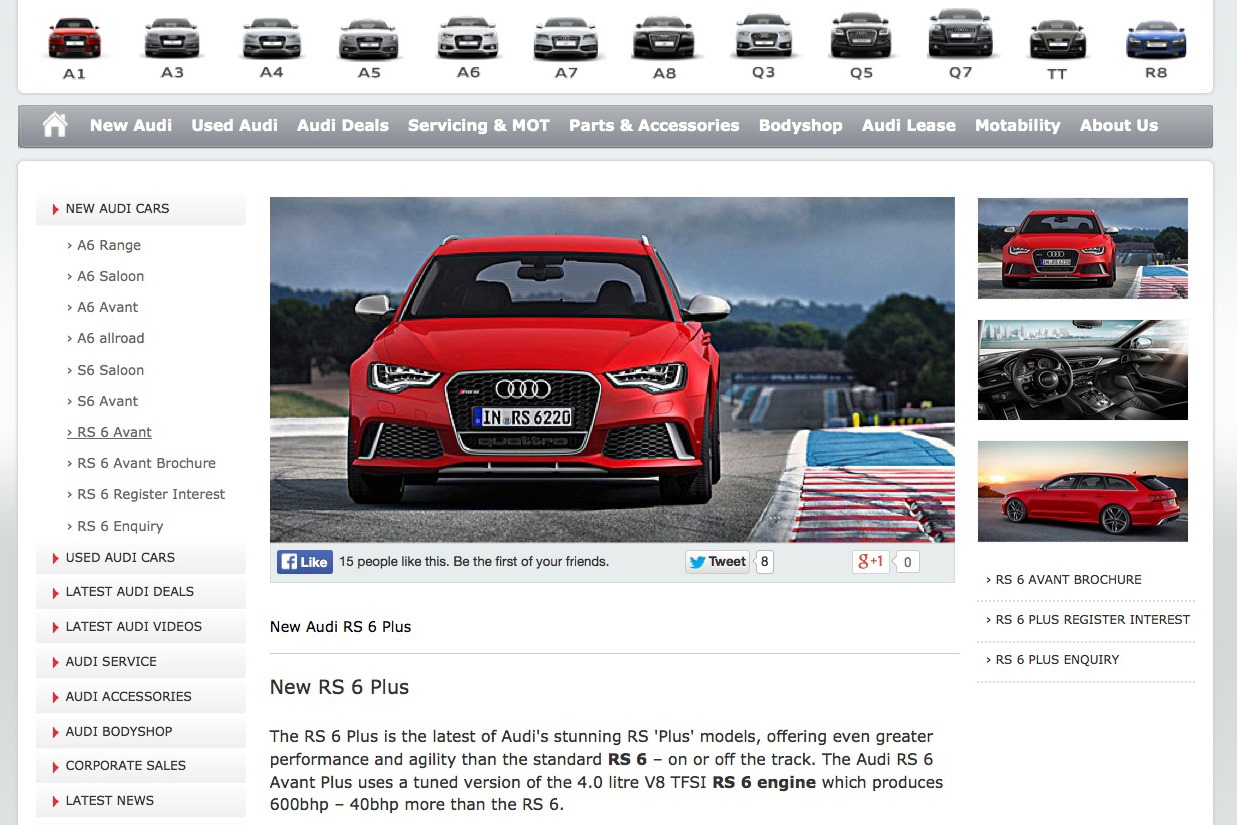View the RS 6 interior dashboard thumbnail
Screen dimensions: 1237x825
coord(1083,370)
